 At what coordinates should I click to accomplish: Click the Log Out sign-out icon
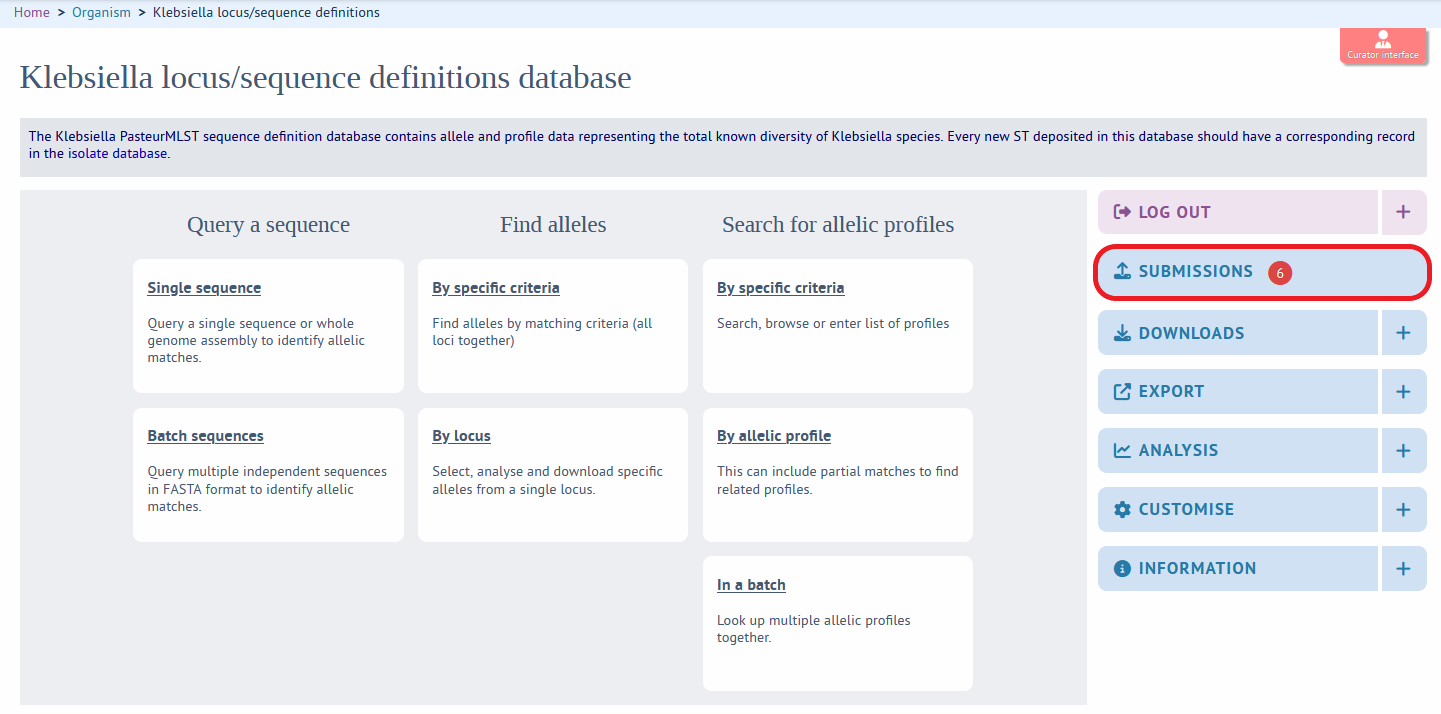point(1122,212)
